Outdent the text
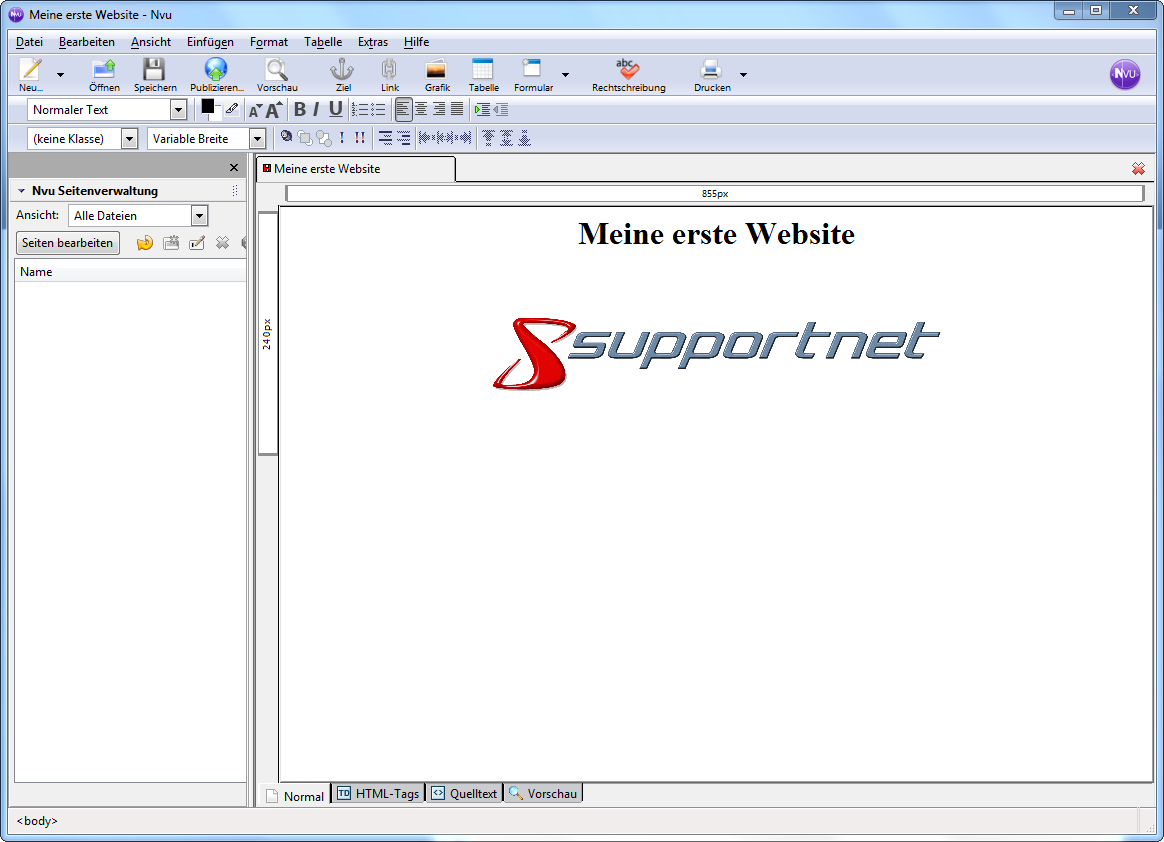The image size is (1164, 842). point(501,110)
